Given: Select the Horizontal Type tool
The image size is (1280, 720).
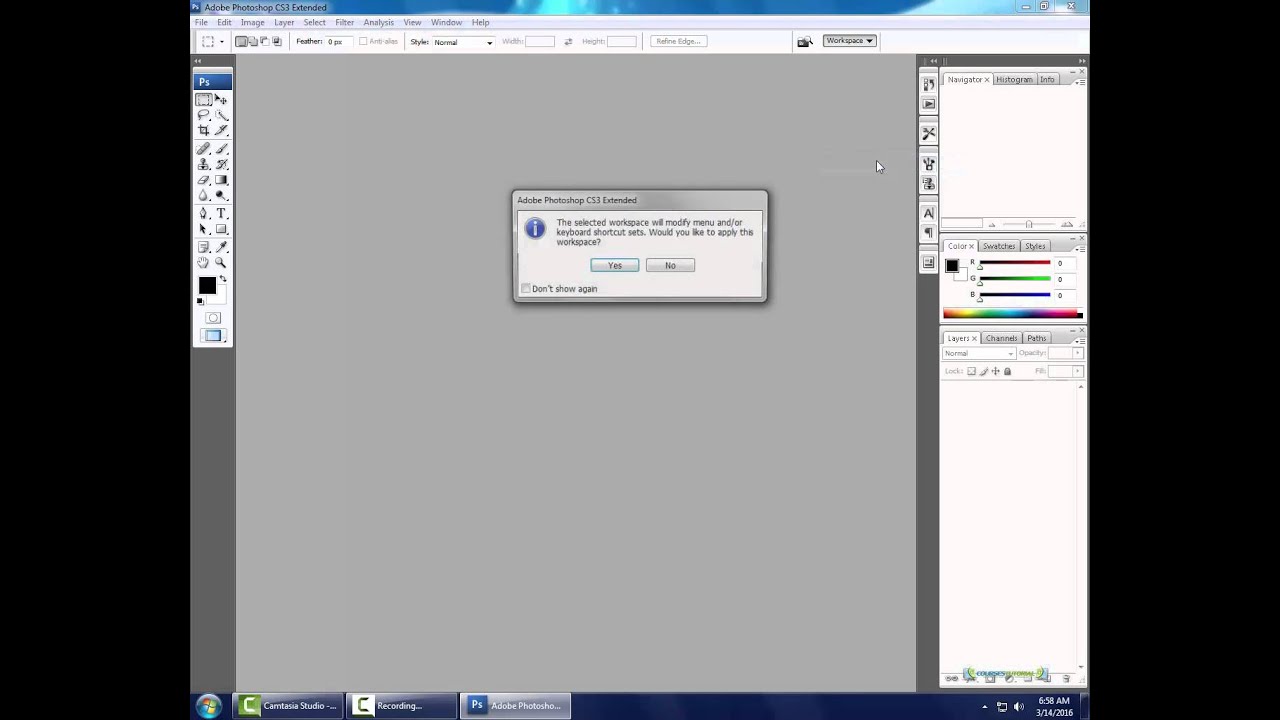Looking at the screenshot, I should click(221, 213).
